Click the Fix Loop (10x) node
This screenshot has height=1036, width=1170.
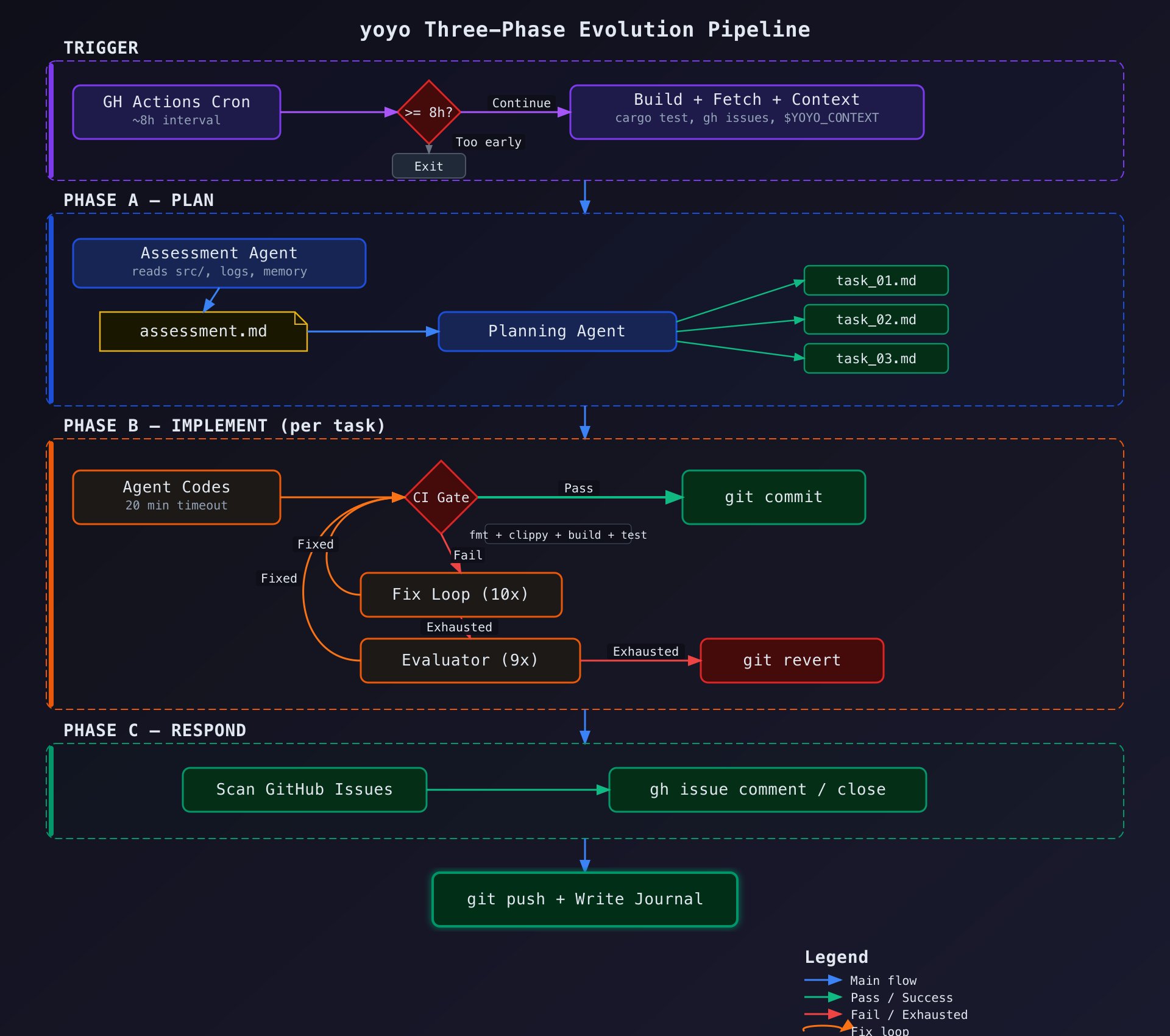click(461, 595)
